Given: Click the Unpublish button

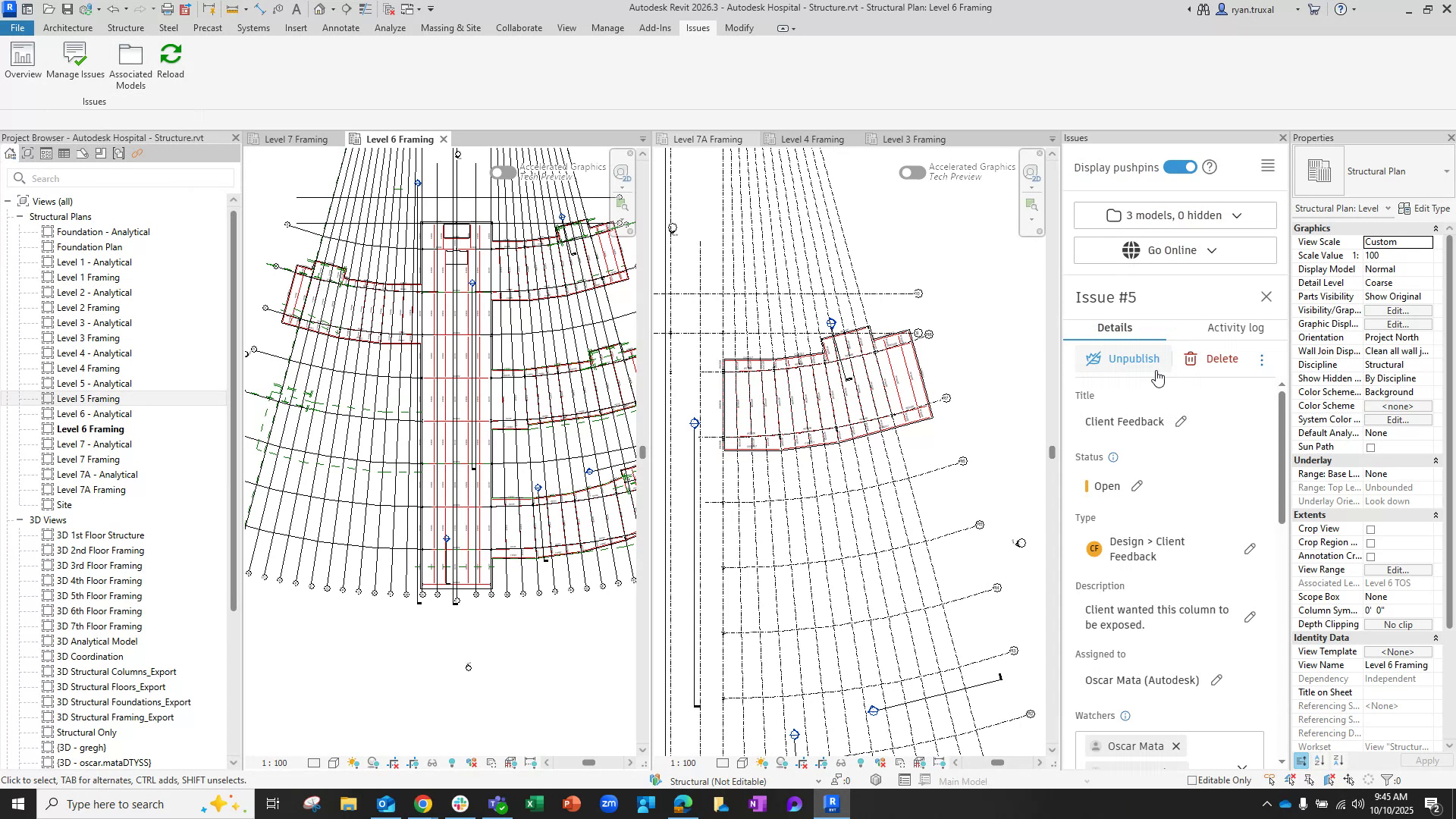Looking at the screenshot, I should coord(1123,359).
